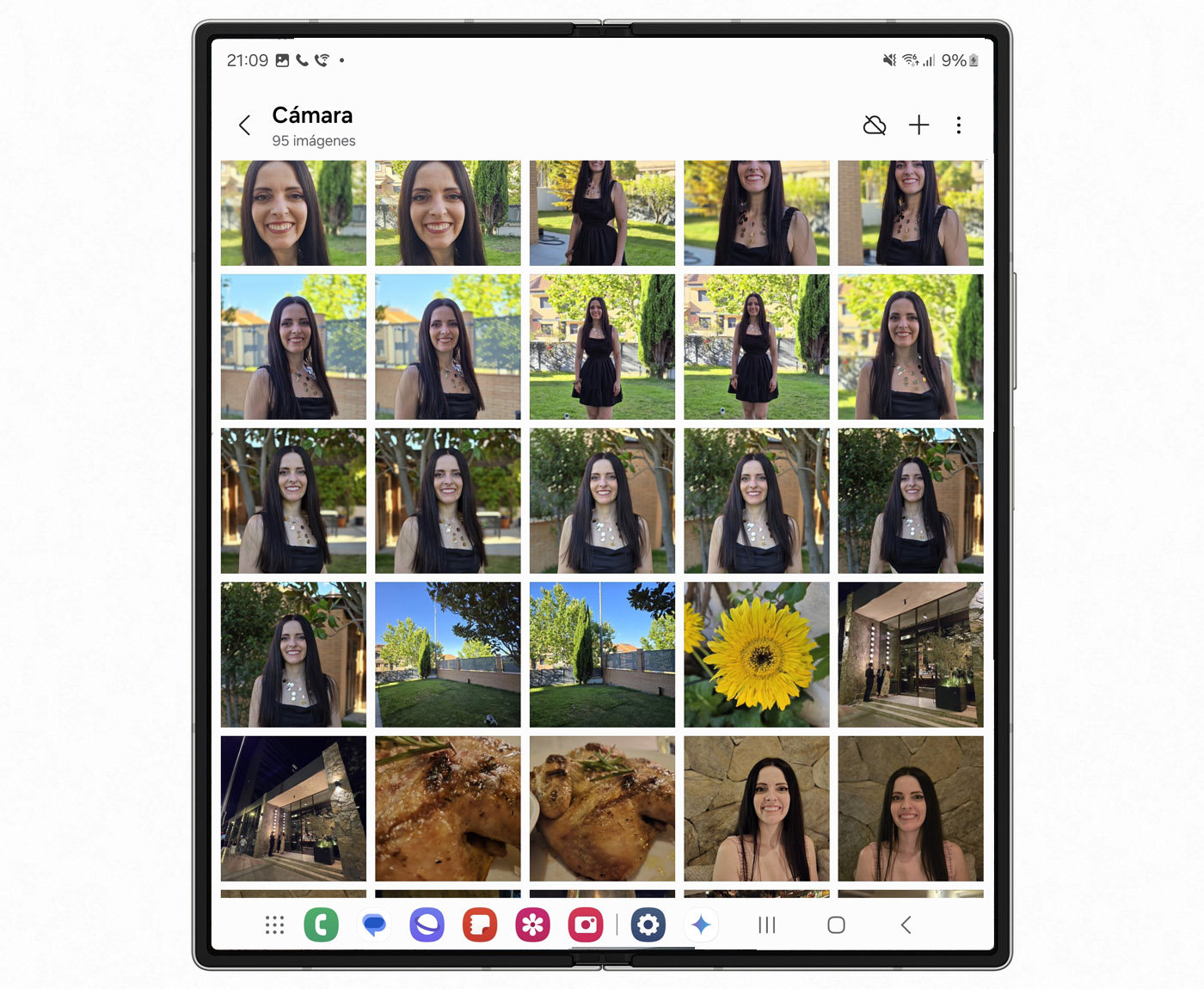This screenshot has height=989, width=1204.
Task: Tap the blue sparkle assistant icon
Action: [x=701, y=925]
